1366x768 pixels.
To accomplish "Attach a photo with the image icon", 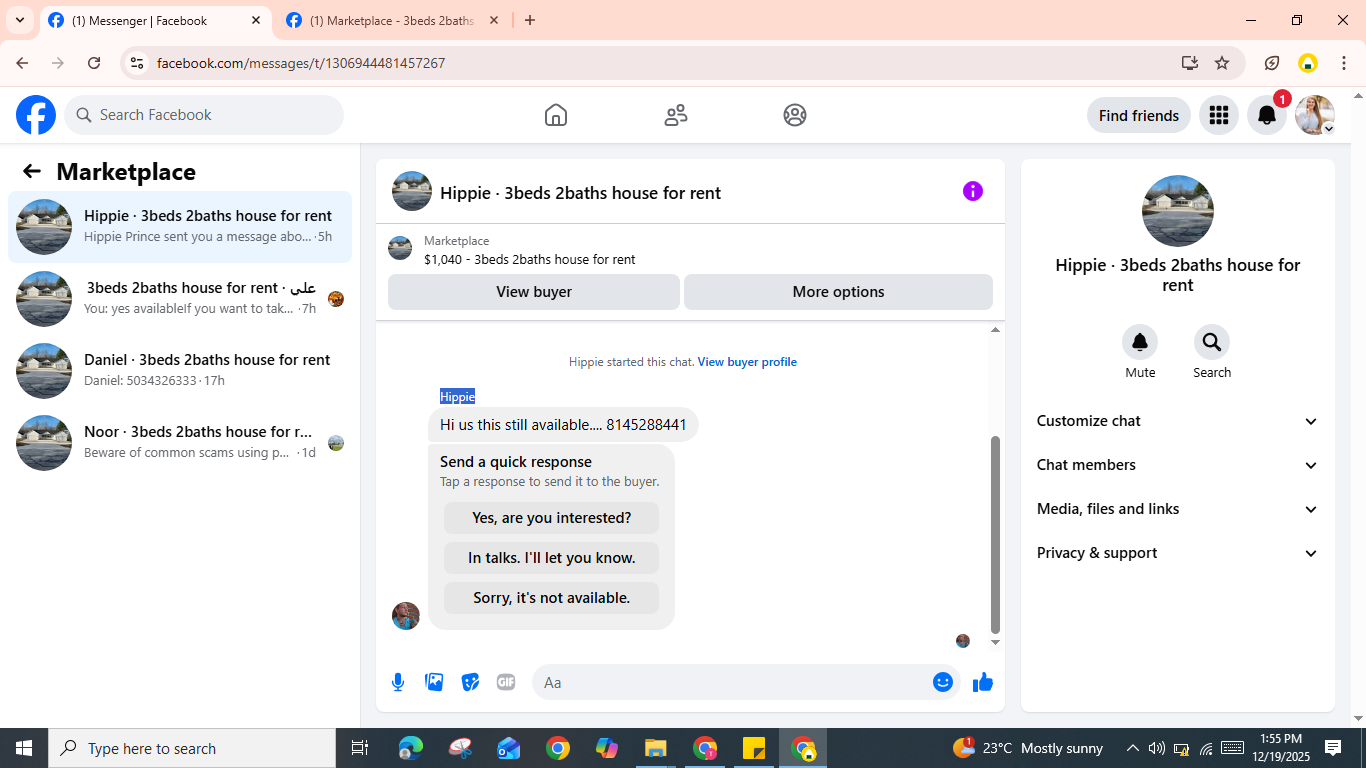I will 434,682.
